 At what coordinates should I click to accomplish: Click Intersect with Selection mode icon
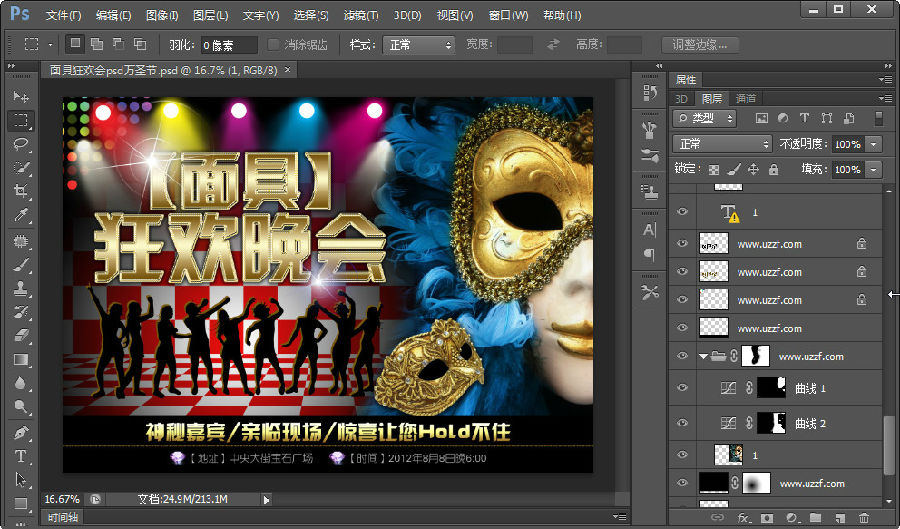140,44
